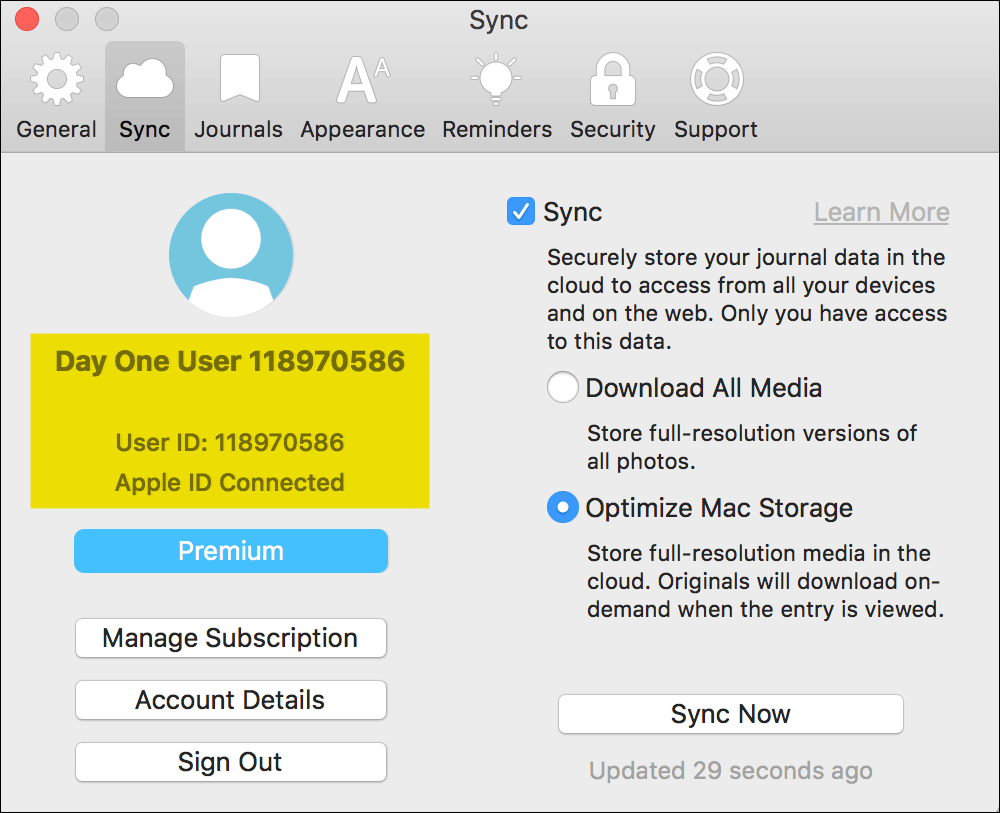Open the Journals bookmark tab
The image size is (1000, 813).
coord(238,97)
